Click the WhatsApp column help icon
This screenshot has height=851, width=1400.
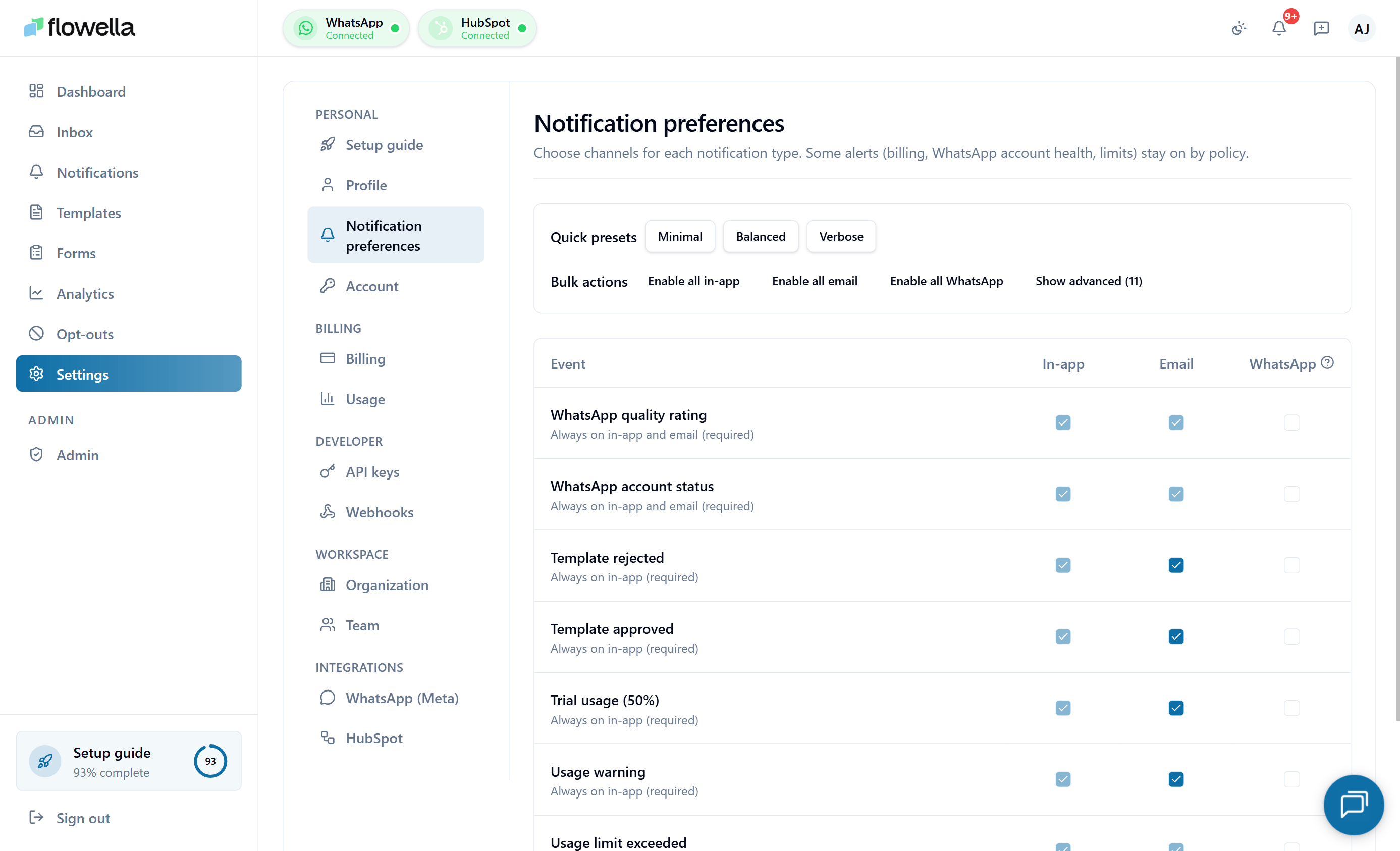tap(1327, 362)
